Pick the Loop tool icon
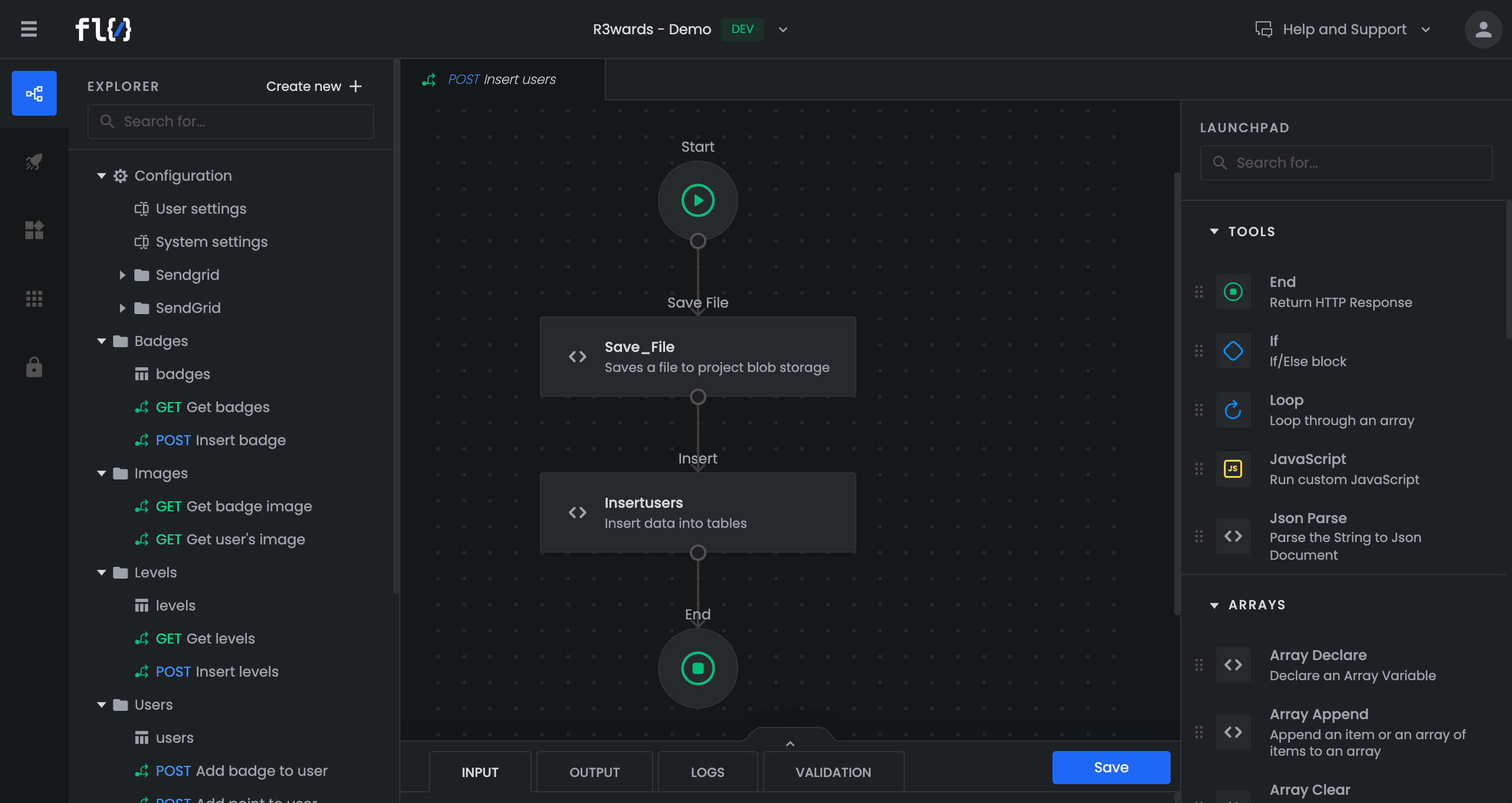This screenshot has height=803, width=1512. click(x=1233, y=410)
